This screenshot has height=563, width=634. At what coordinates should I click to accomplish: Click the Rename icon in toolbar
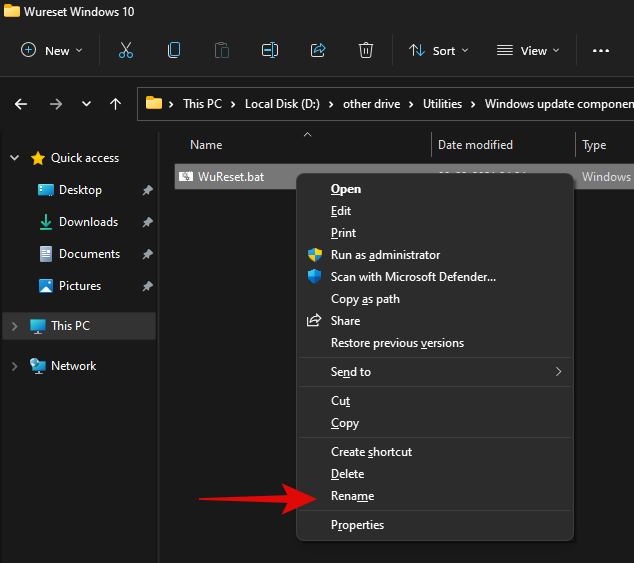point(269,50)
